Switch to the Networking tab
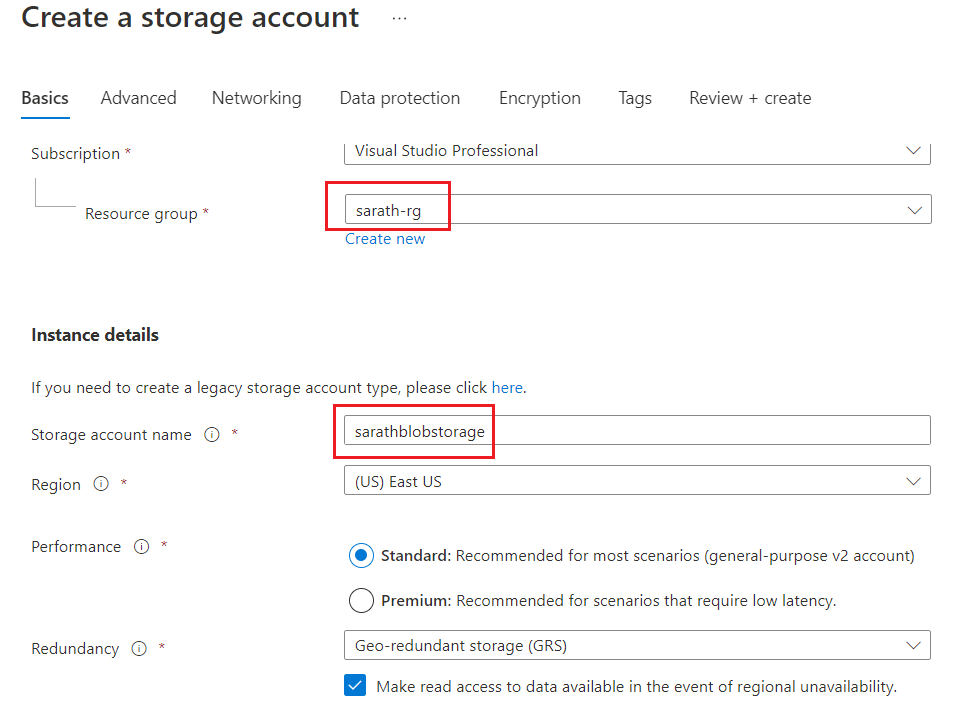Image resolution: width=954 pixels, height=715 pixels. coord(256,98)
